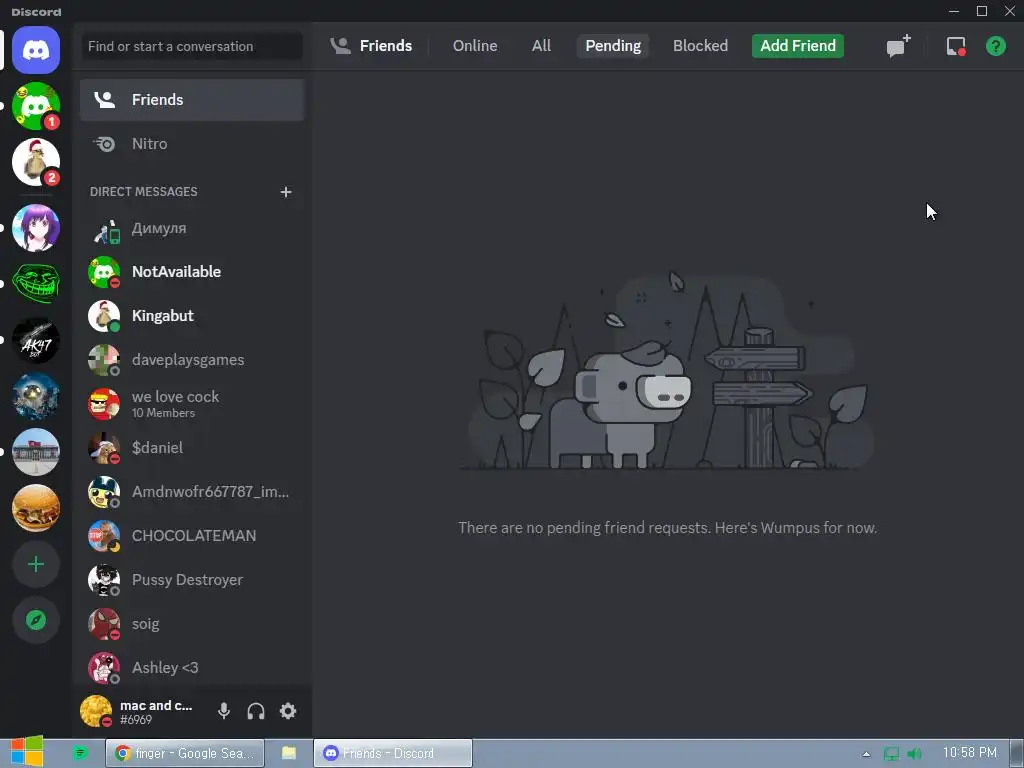
Task: Open DM with soig
Action: click(x=192, y=624)
